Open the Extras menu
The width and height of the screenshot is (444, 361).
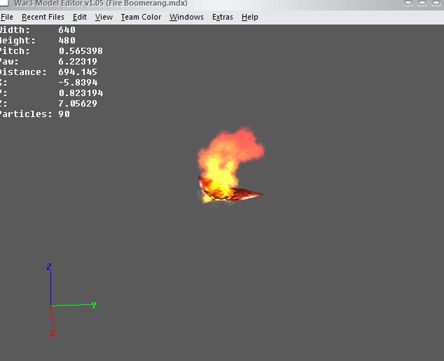tap(222, 17)
